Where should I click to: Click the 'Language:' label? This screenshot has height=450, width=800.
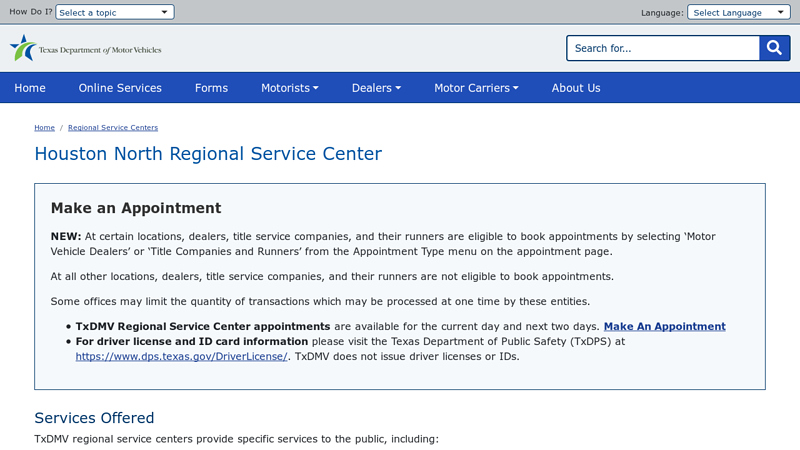[662, 13]
